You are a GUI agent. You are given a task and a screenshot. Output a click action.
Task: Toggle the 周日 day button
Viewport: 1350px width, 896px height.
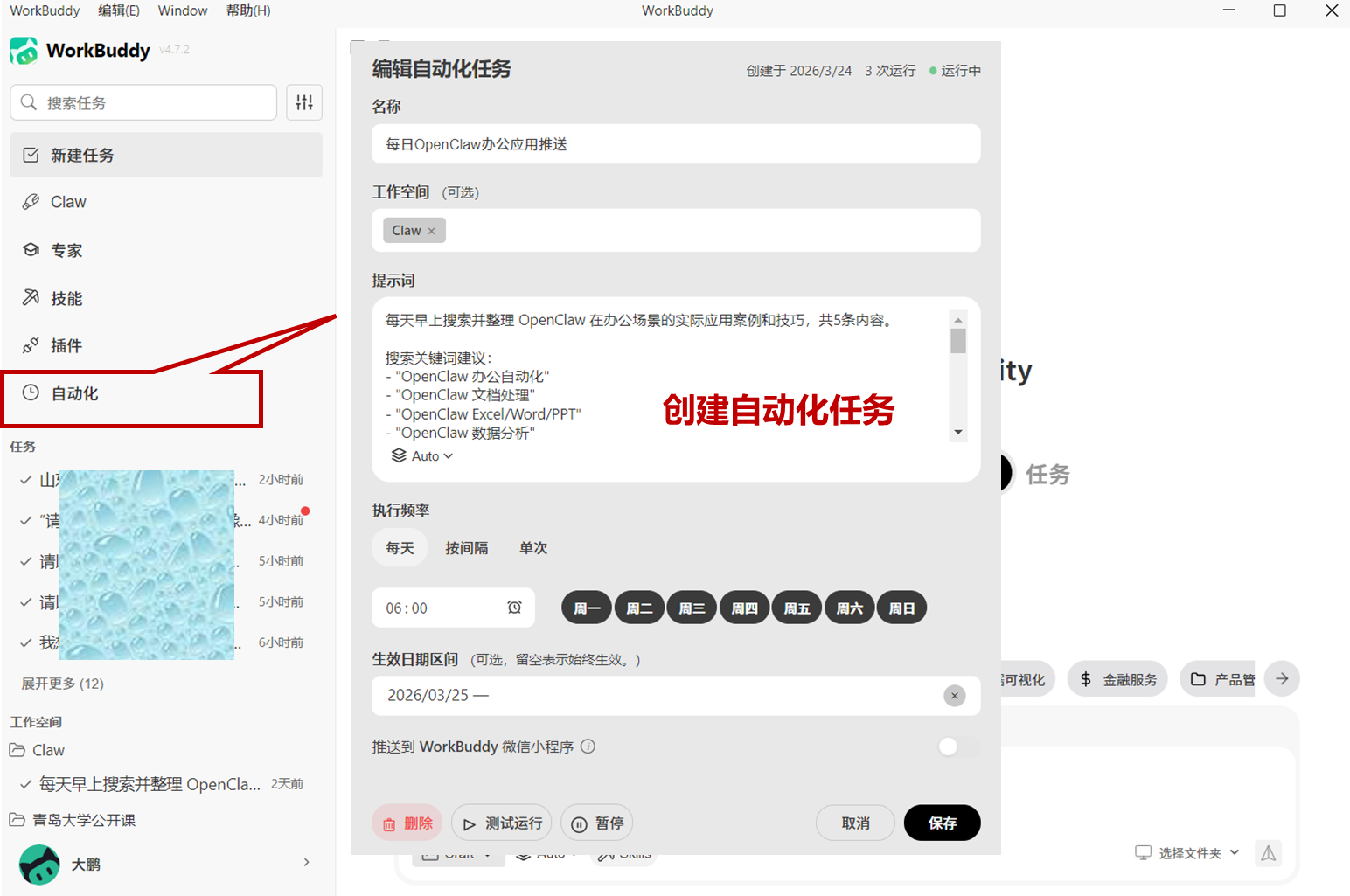[901, 608]
